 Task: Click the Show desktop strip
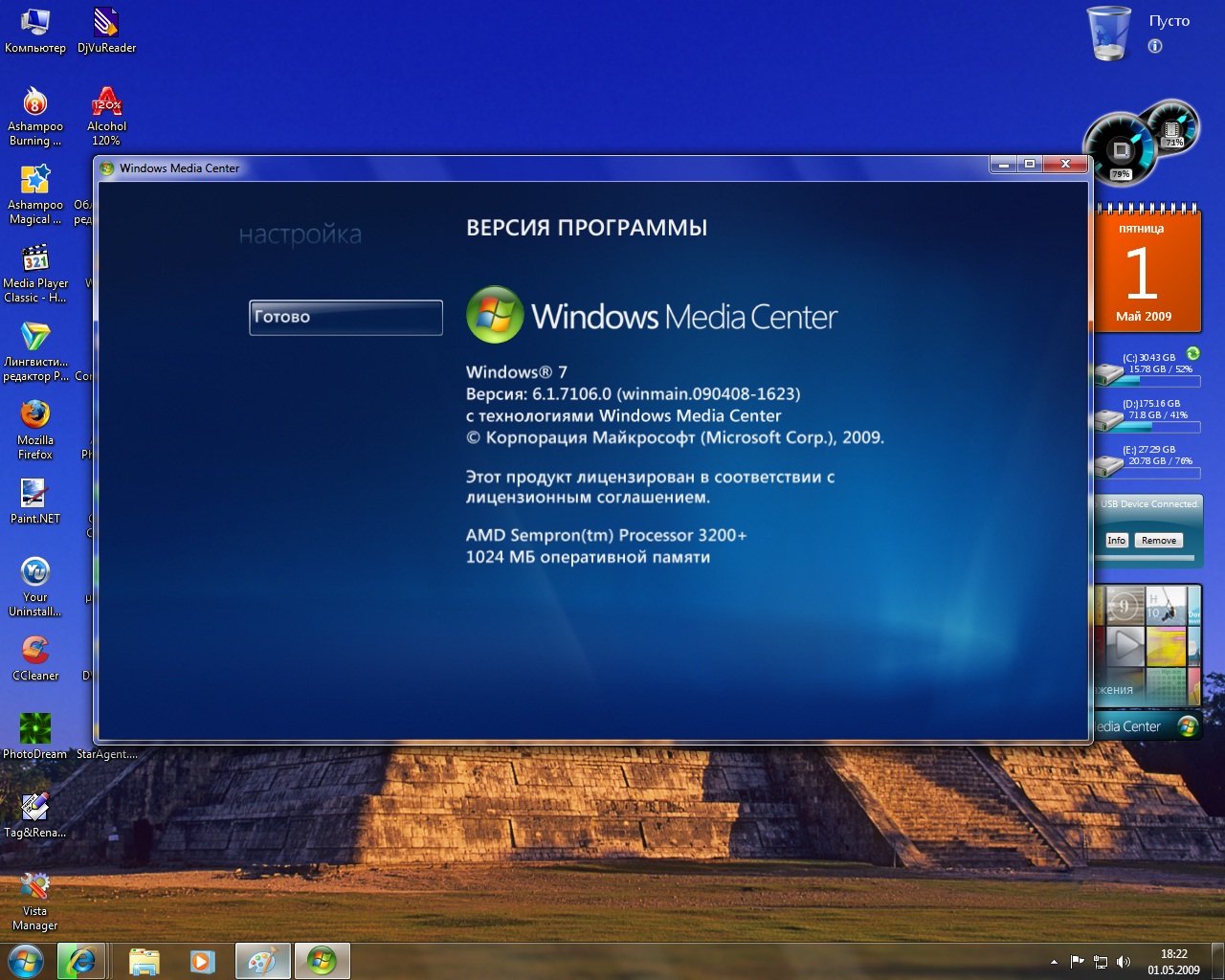(1218, 961)
